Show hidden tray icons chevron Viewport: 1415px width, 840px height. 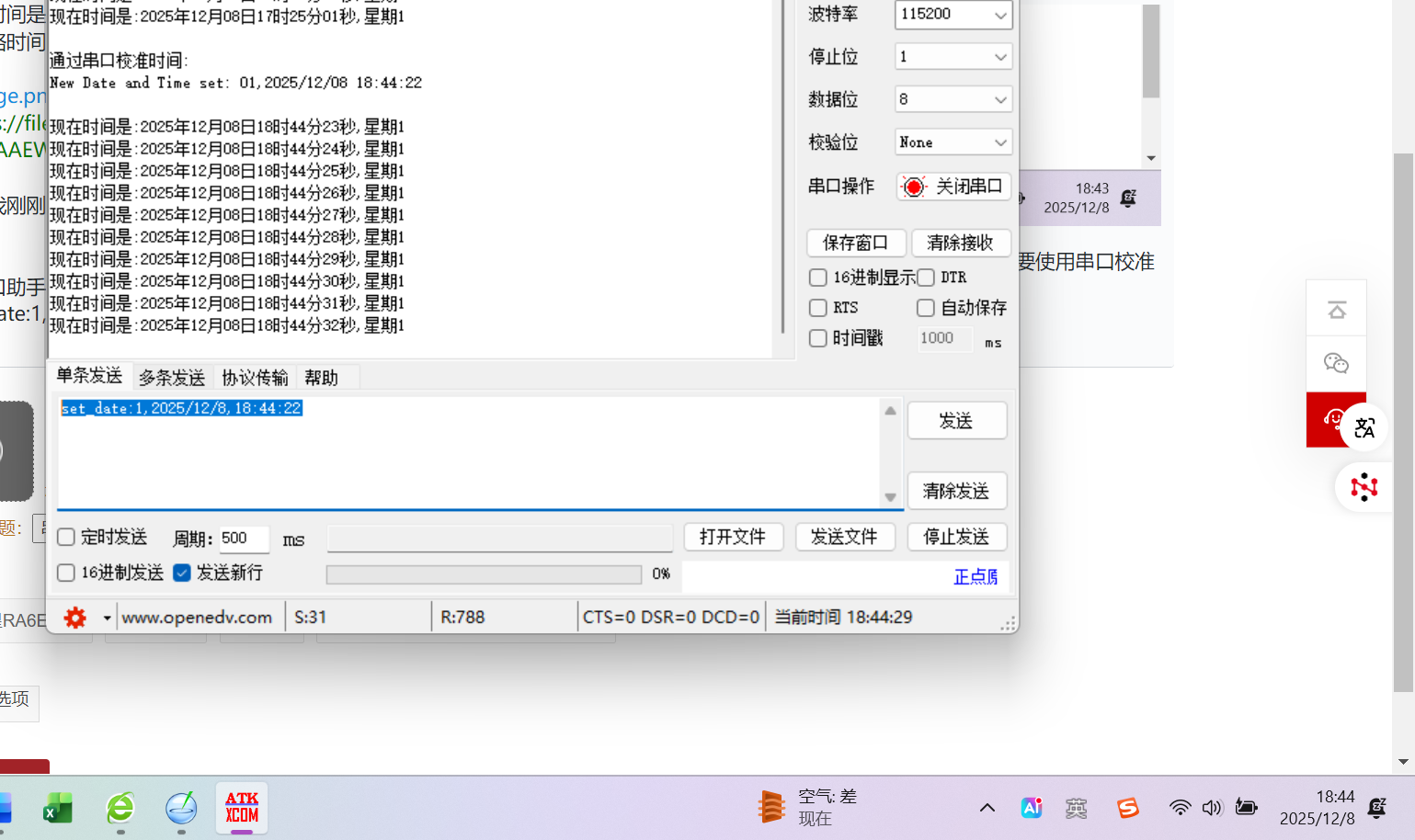pos(987,808)
